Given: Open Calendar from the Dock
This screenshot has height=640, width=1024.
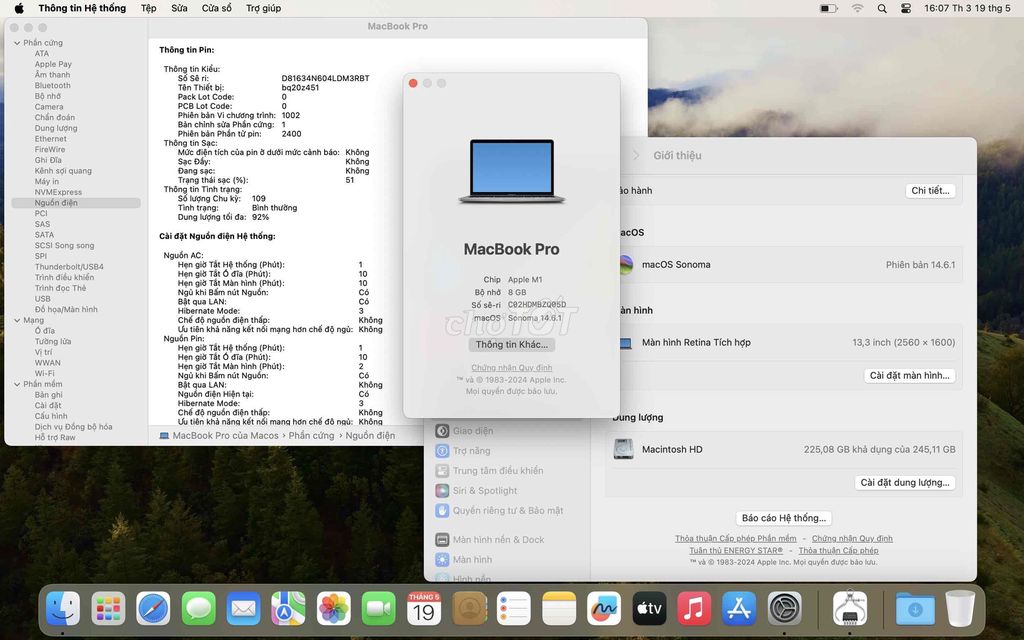Looking at the screenshot, I should 424,609.
